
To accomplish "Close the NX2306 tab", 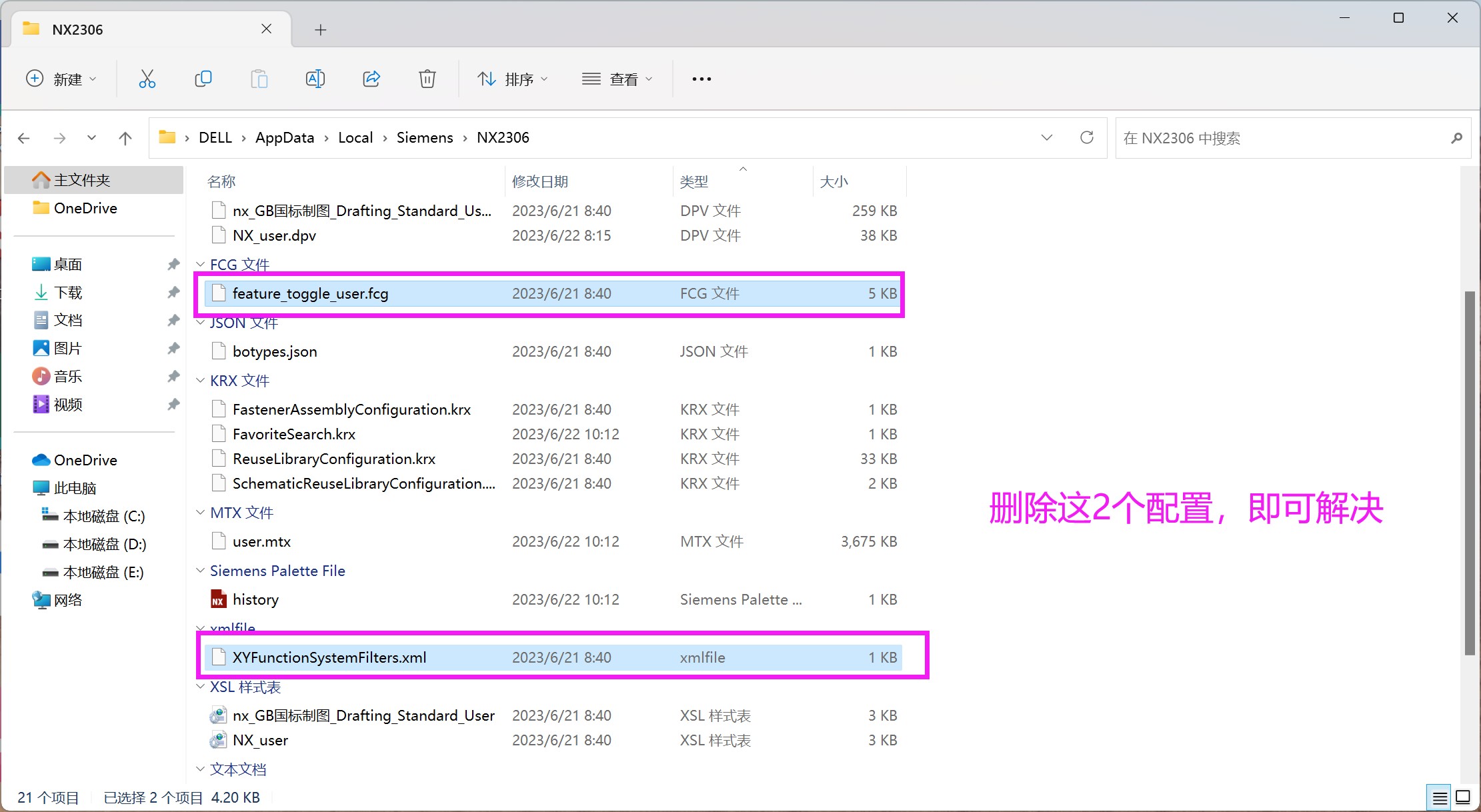I will [x=266, y=29].
